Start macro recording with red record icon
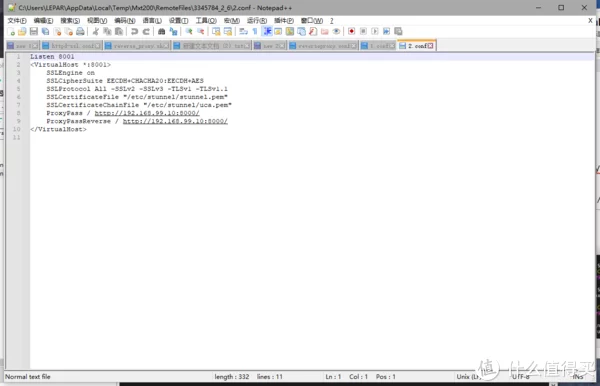This screenshot has height=386, width=600. click(351, 31)
